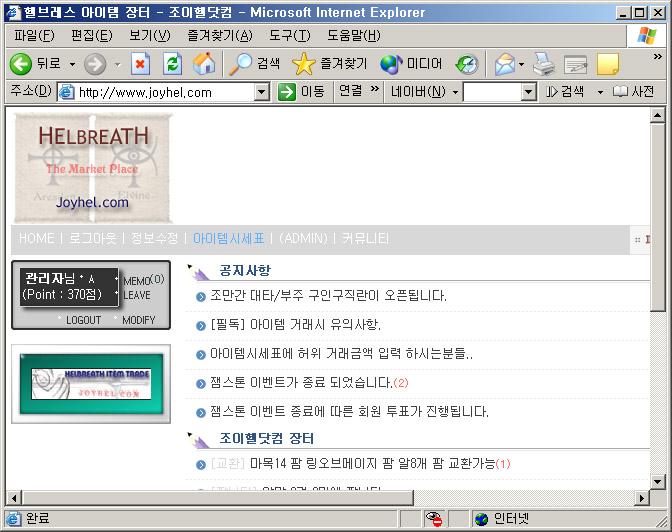This screenshot has height=532, width=672.
Task: Open the Media (미디어) bar
Action: pos(411,64)
